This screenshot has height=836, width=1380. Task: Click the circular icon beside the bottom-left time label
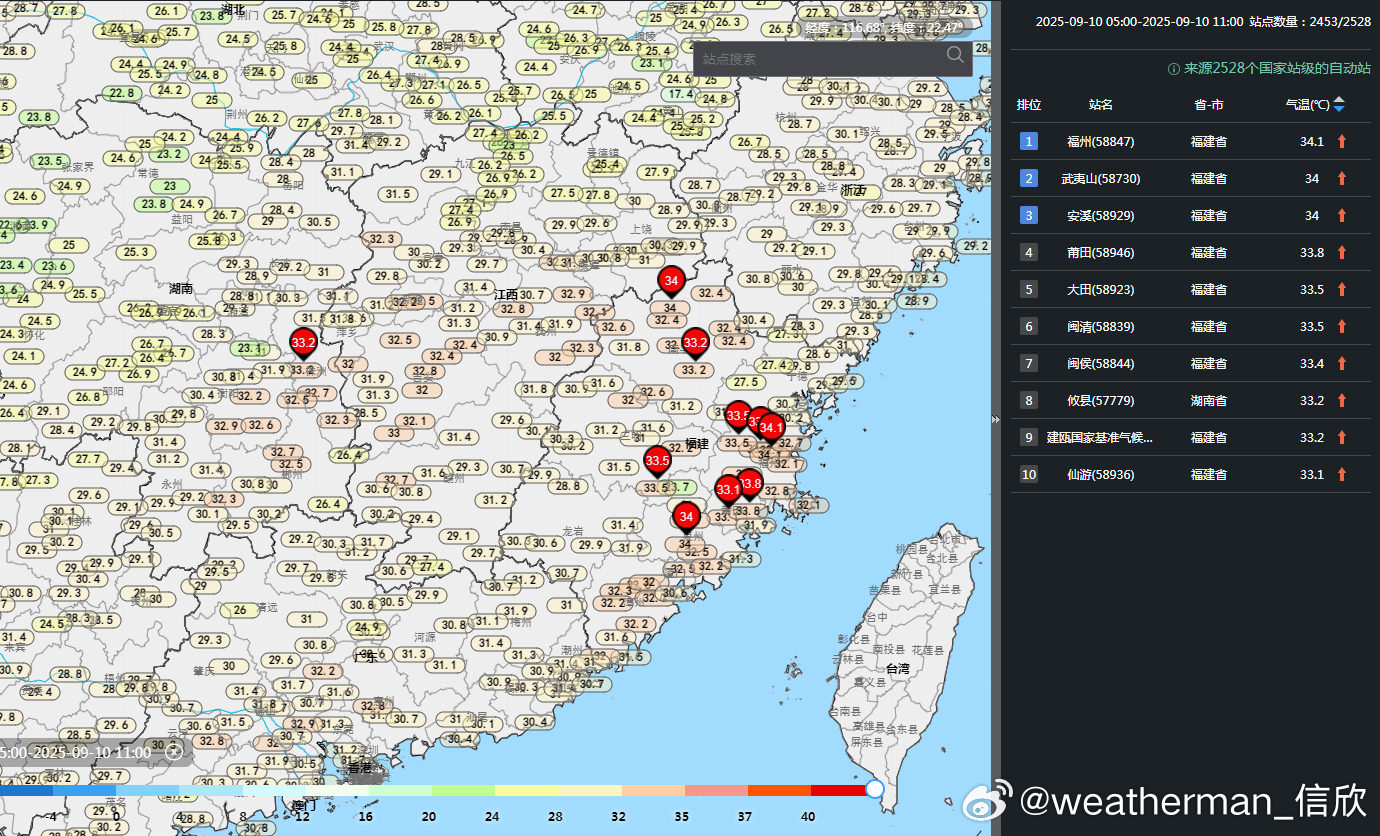click(x=174, y=752)
